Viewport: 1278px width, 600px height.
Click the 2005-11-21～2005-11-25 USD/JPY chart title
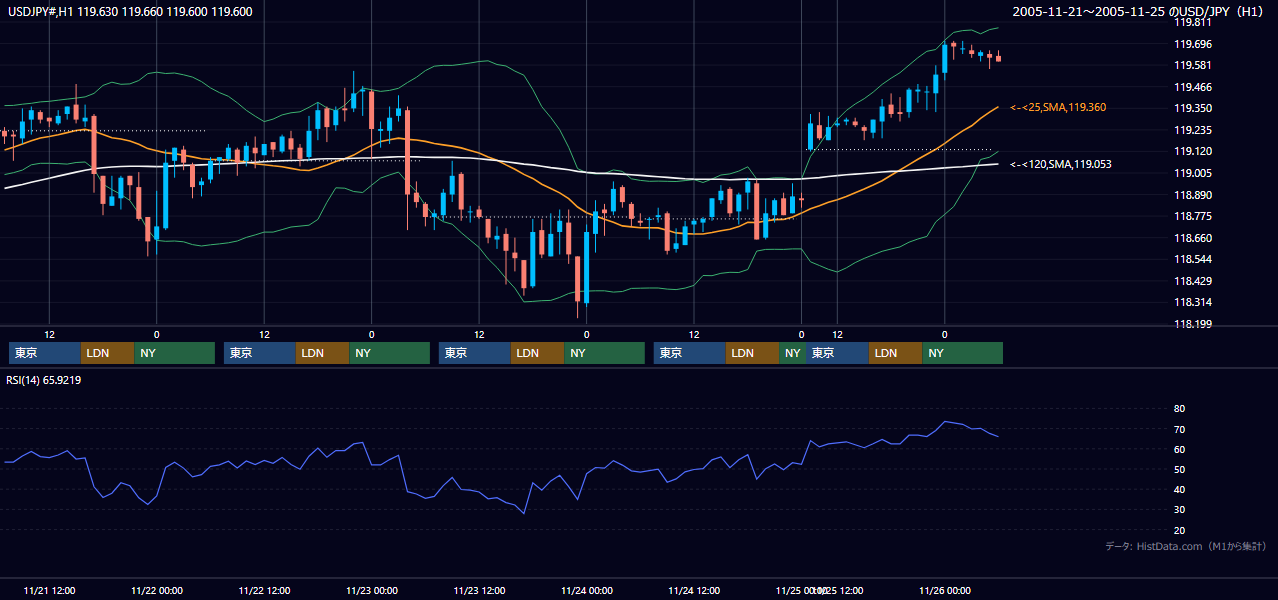1138,12
